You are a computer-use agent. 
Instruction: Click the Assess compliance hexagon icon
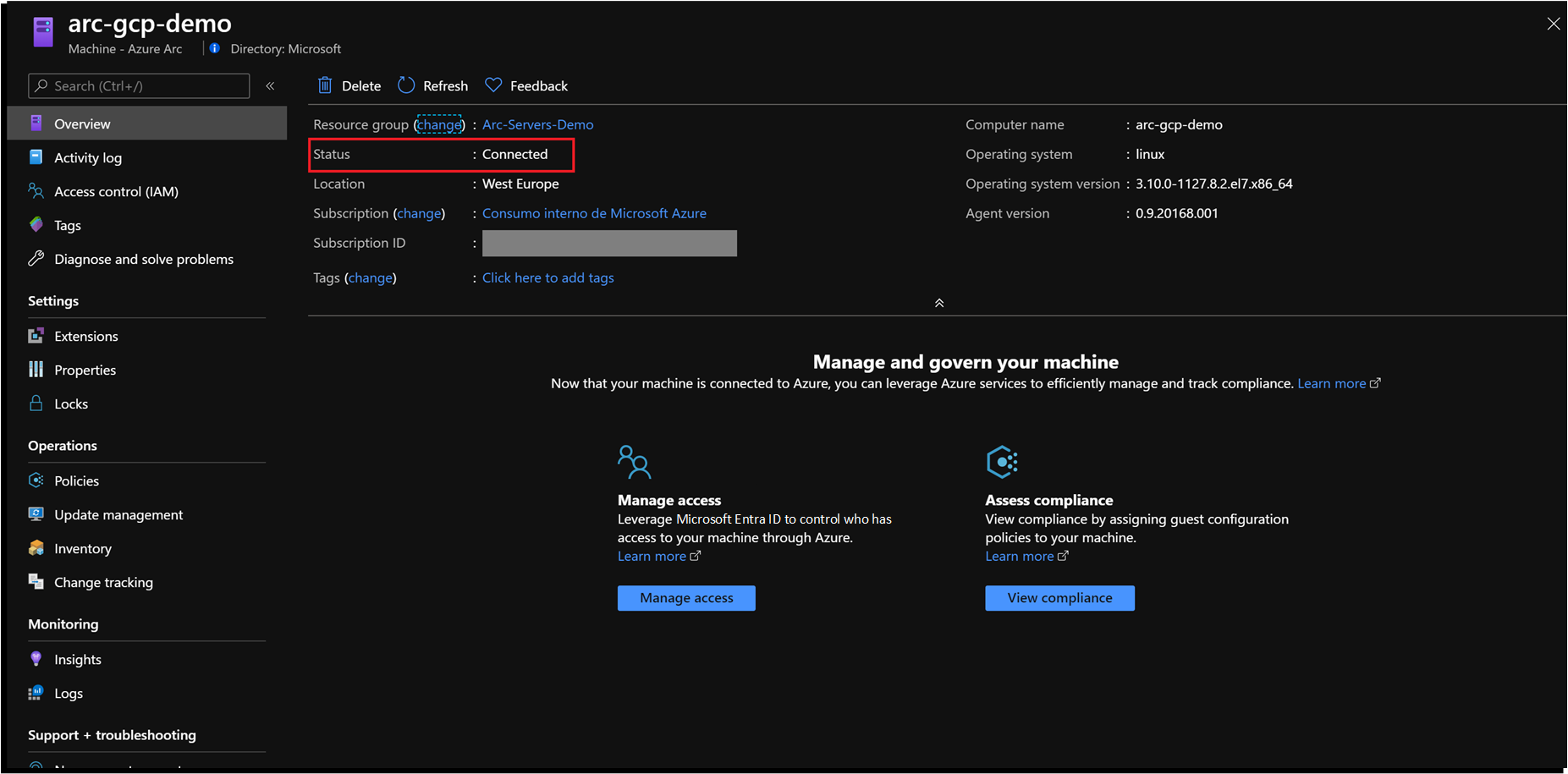click(x=1002, y=462)
